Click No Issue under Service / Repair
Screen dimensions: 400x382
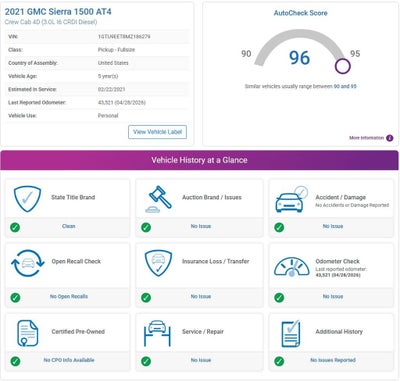201,360
